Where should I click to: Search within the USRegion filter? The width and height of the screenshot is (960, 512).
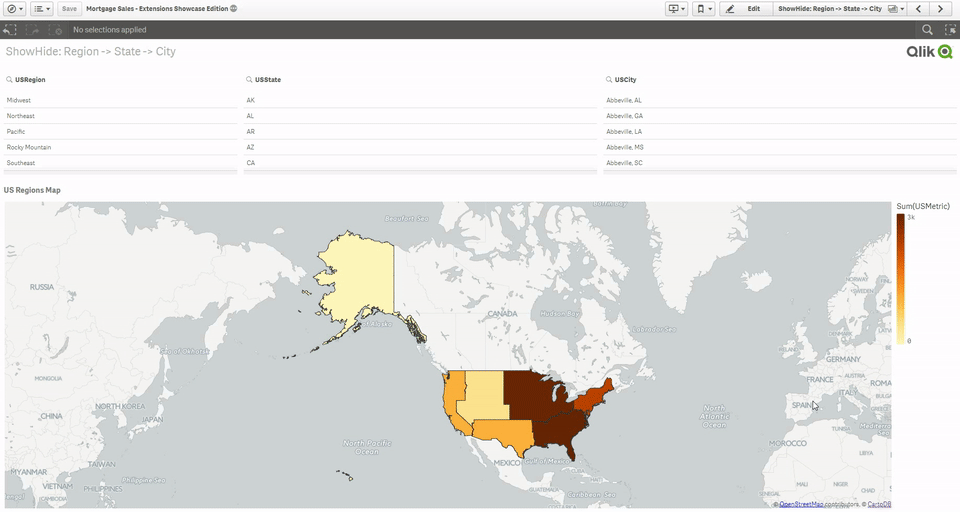(x=9, y=80)
